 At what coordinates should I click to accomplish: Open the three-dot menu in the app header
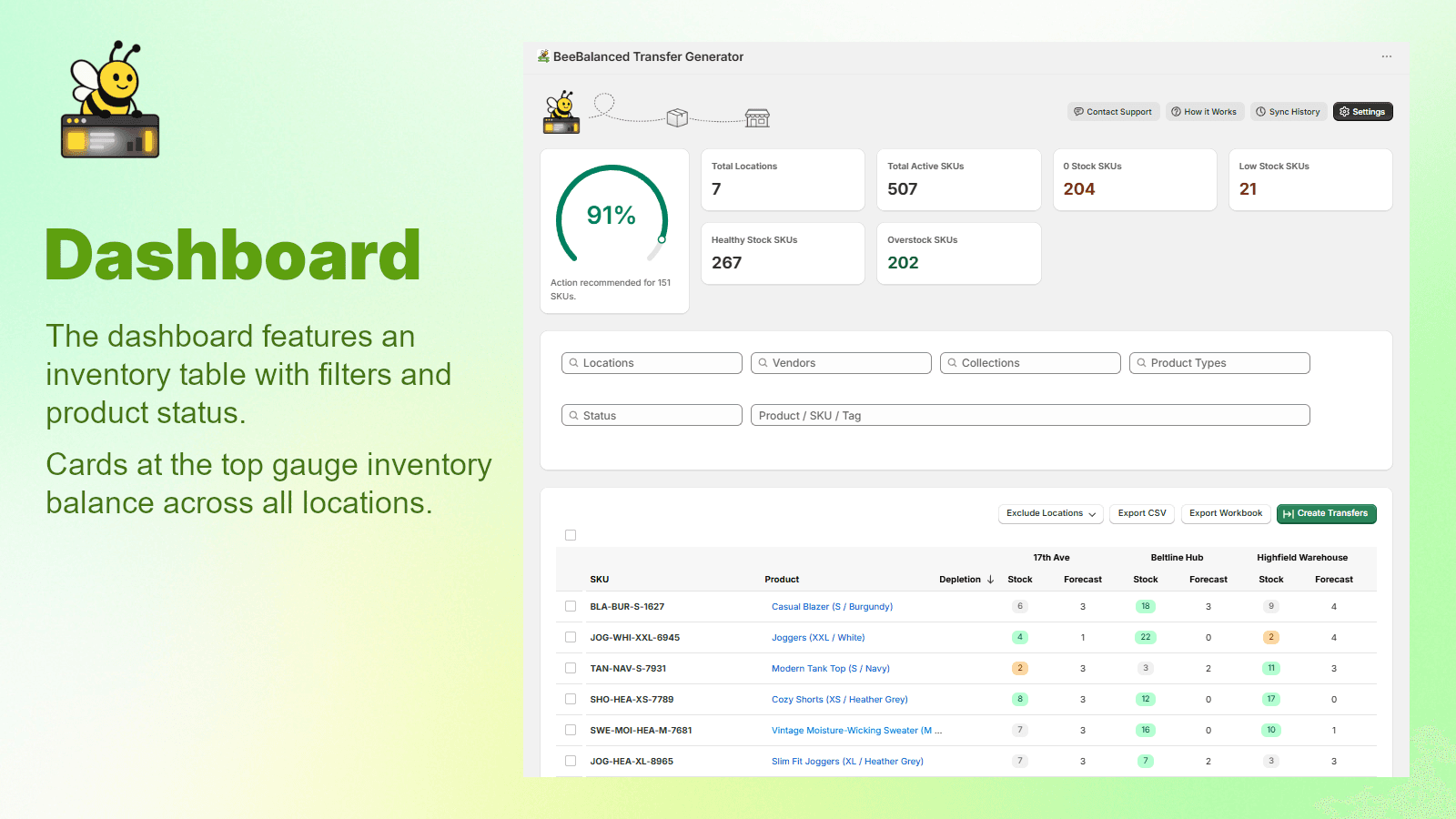1386,56
